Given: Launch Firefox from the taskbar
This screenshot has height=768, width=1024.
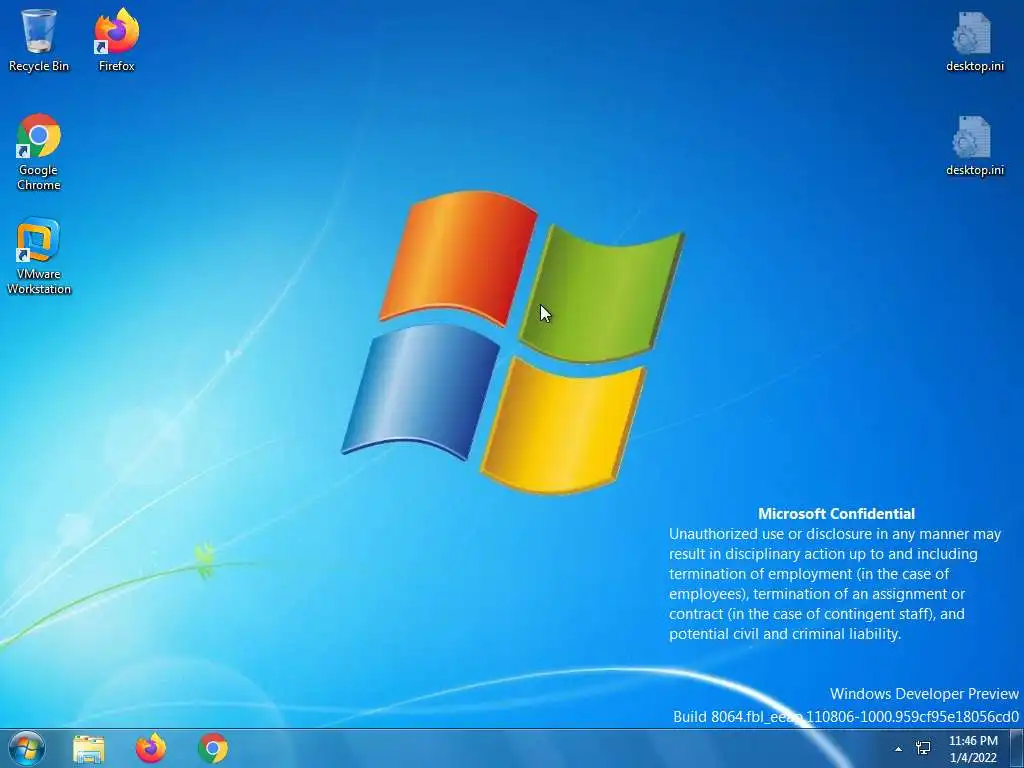Looking at the screenshot, I should click(151, 748).
